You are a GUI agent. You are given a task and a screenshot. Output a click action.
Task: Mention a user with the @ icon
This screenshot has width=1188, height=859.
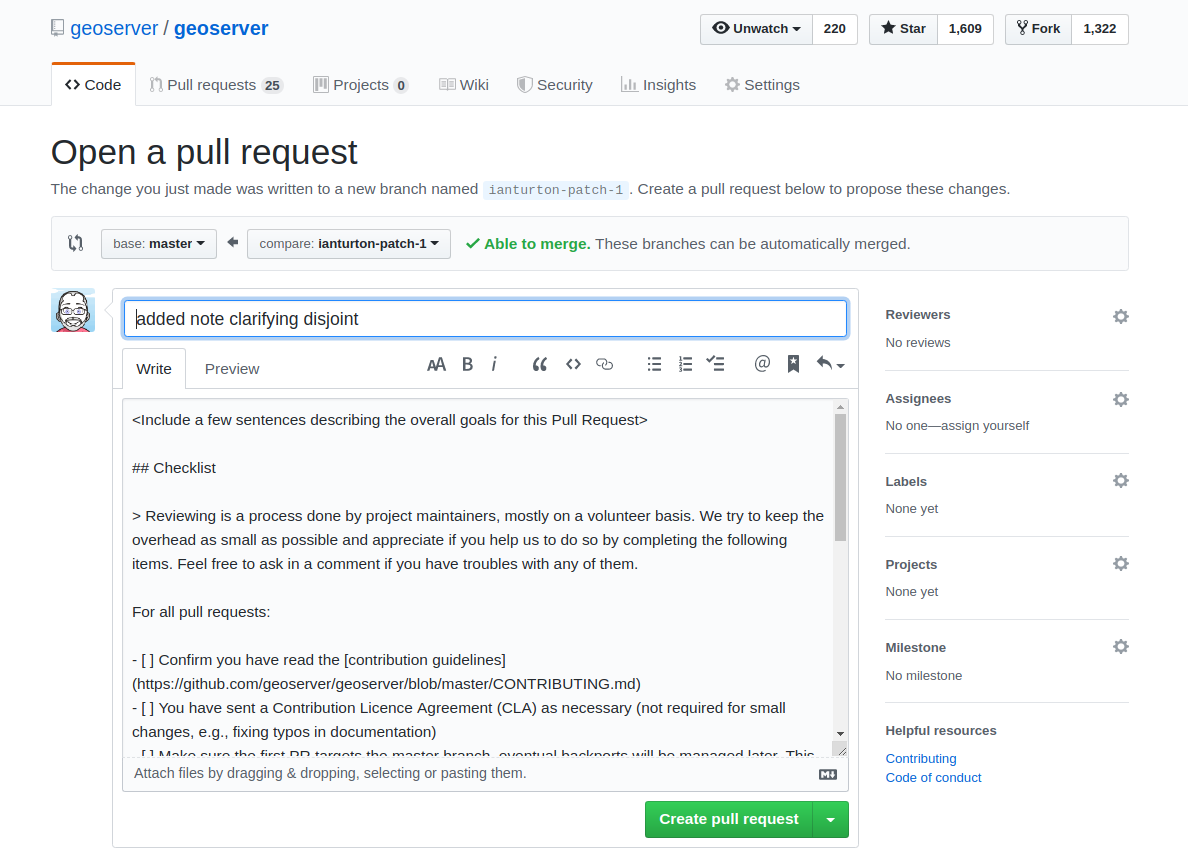click(762, 364)
